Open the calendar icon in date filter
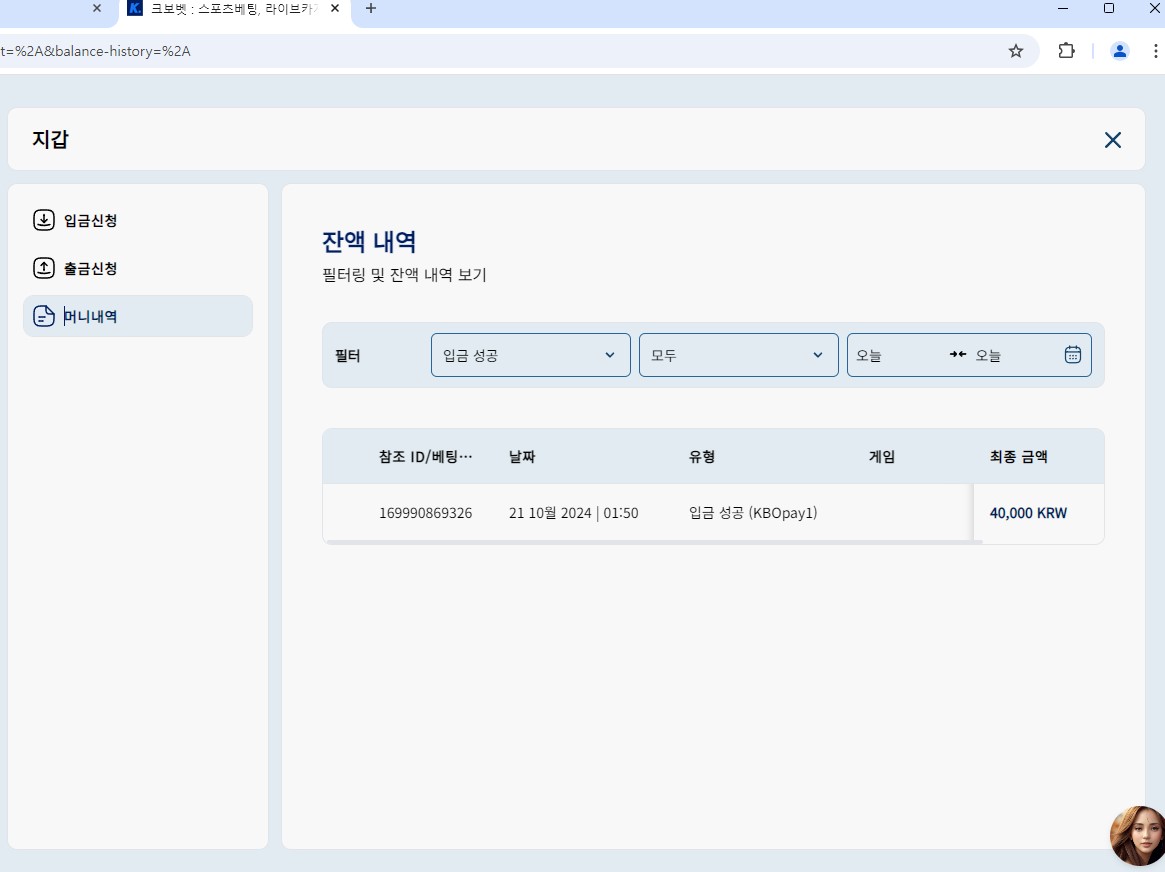This screenshot has height=872, width=1165. point(1072,355)
